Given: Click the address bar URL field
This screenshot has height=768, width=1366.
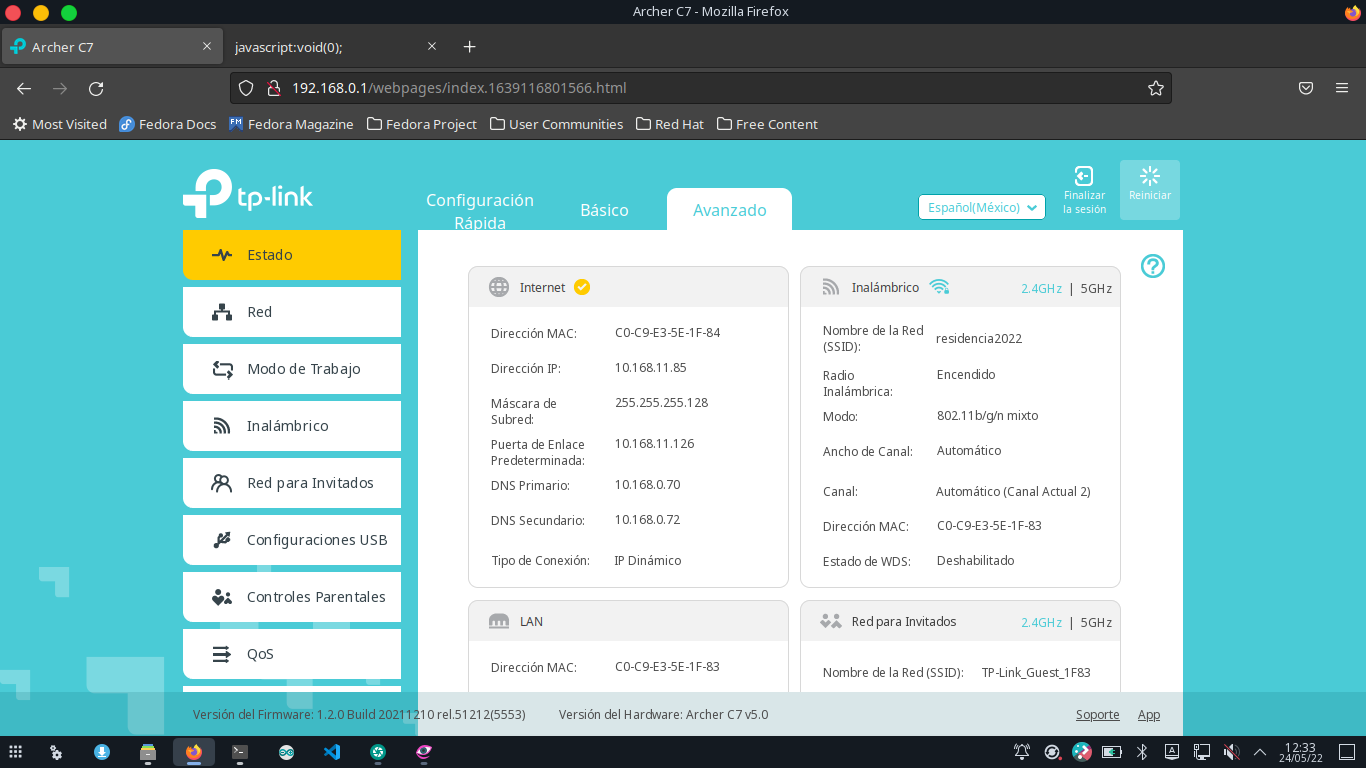Looking at the screenshot, I should [700, 88].
